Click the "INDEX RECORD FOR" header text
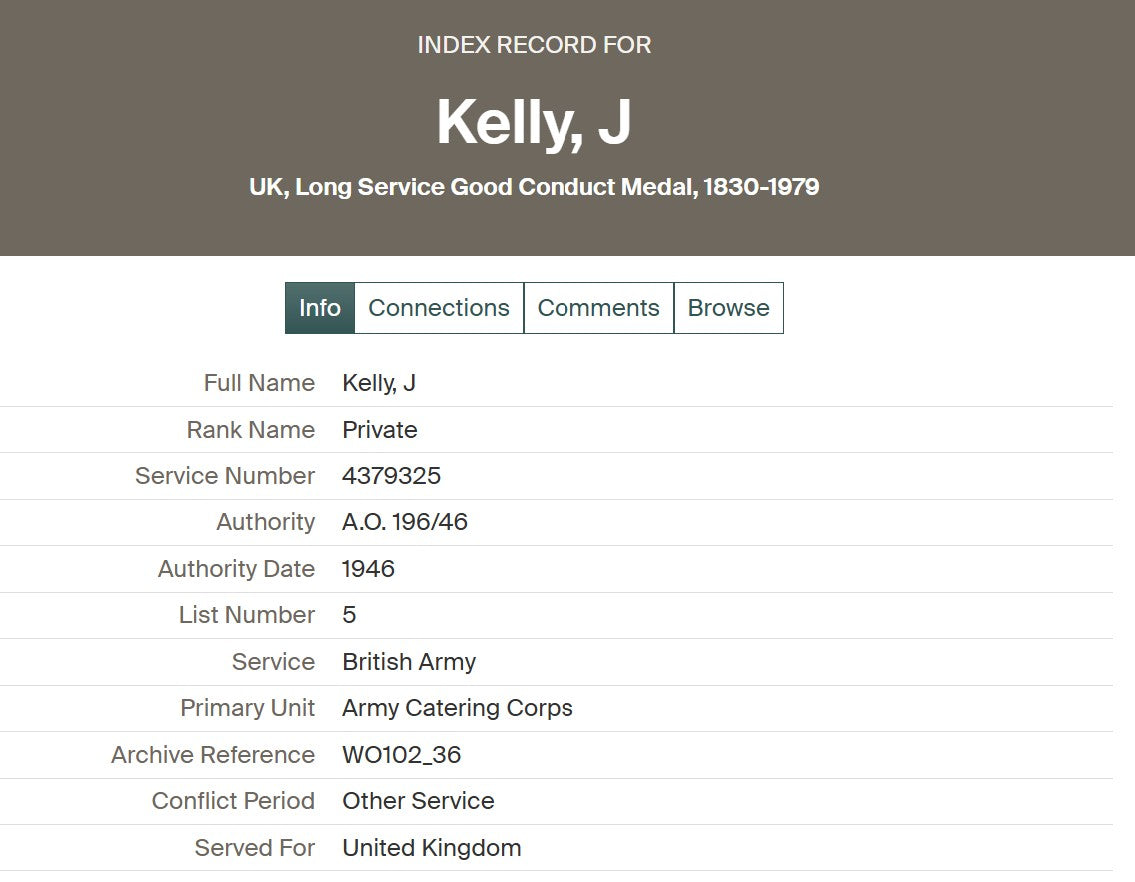The image size is (1135, 882). (x=534, y=45)
